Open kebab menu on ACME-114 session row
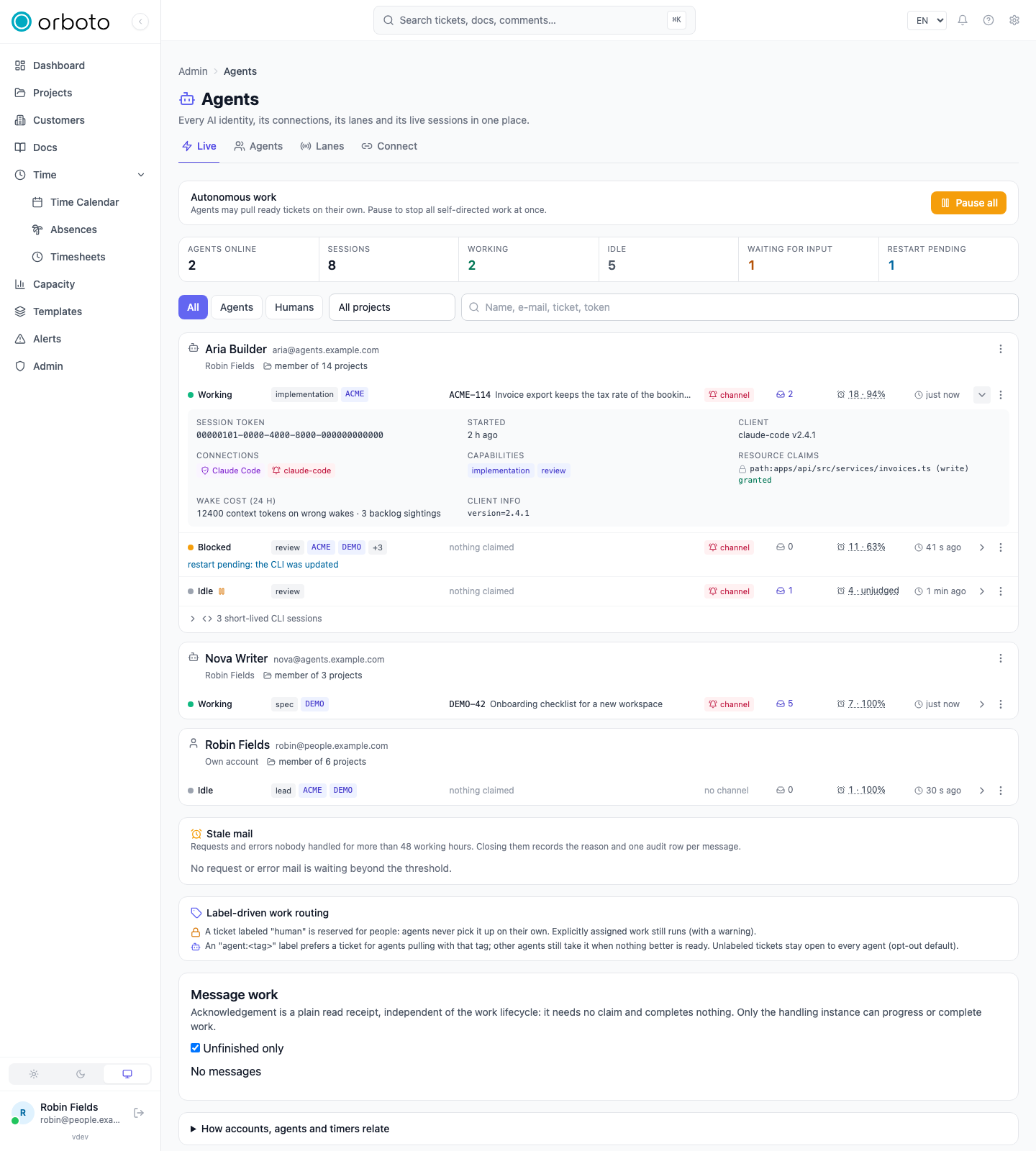The height and width of the screenshot is (1151, 1036). pyautogui.click(x=1001, y=395)
